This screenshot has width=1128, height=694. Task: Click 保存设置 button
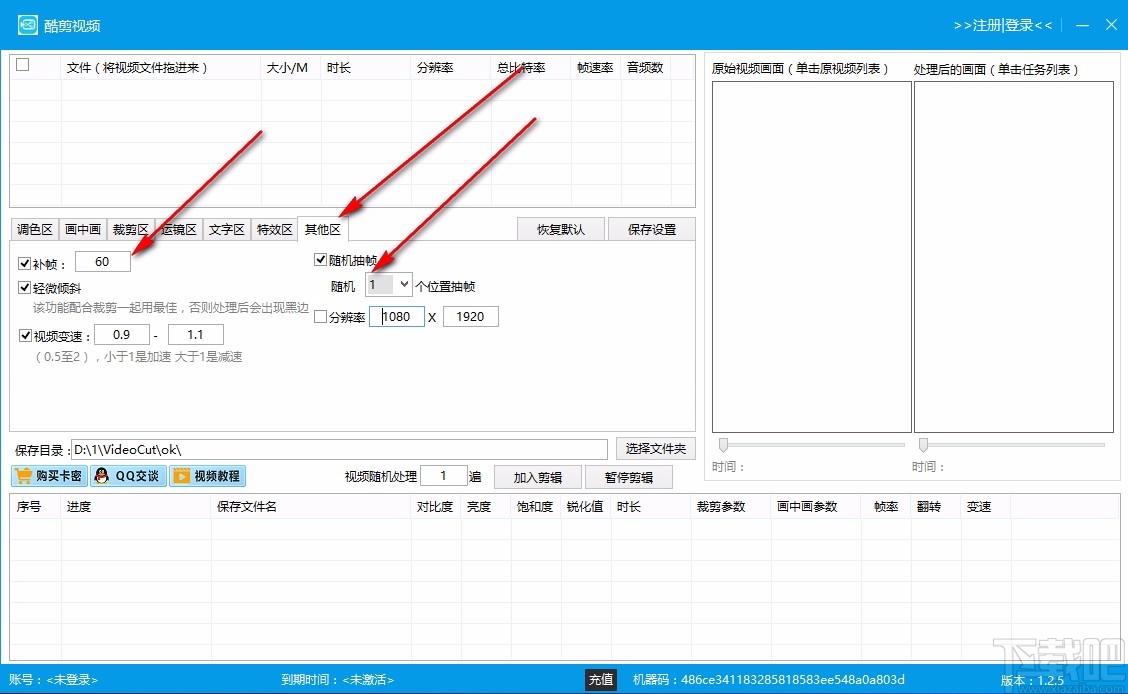click(652, 229)
